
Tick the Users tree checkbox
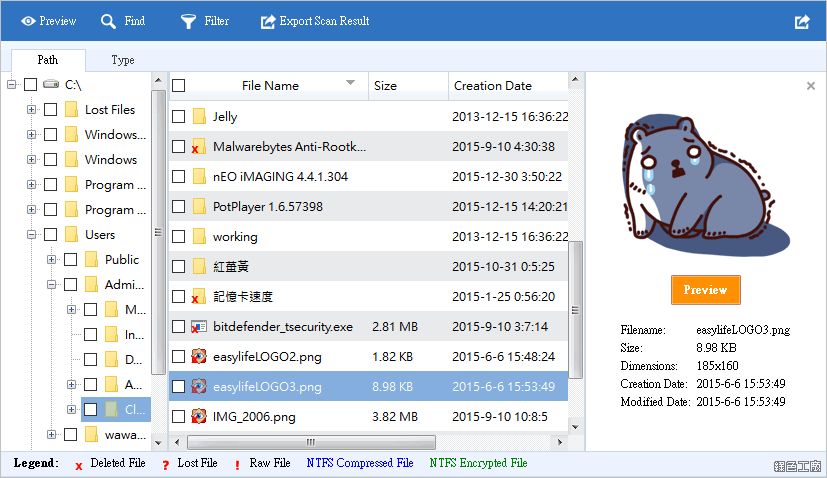point(51,234)
